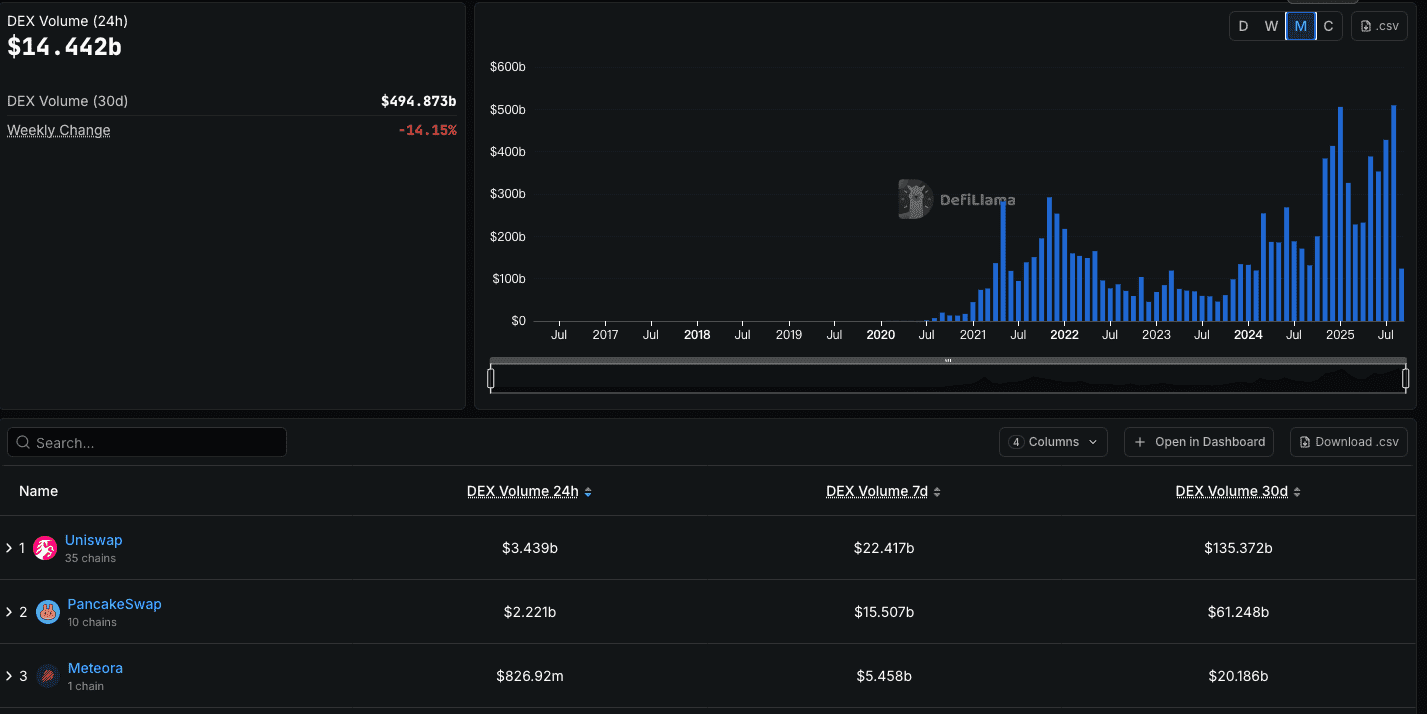This screenshot has width=1427, height=714.
Task: Click the Uniswap protocol logo icon
Action: 45,547
